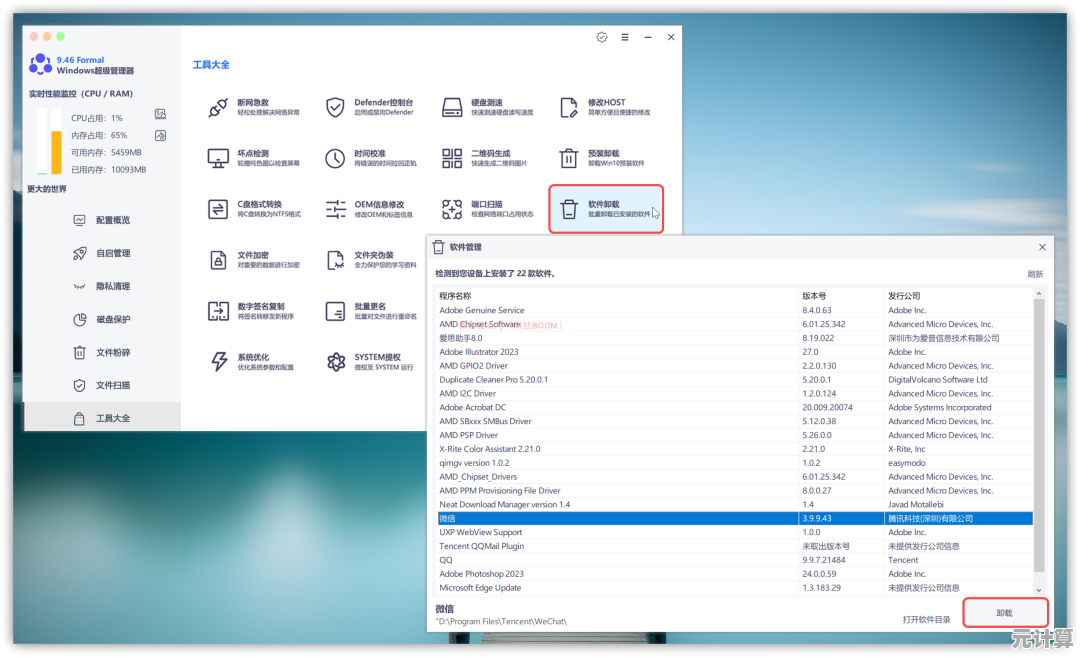This screenshot has width=1080, height=657.
Task: Click the icon beside CPU占用 readout
Action: pos(160,114)
